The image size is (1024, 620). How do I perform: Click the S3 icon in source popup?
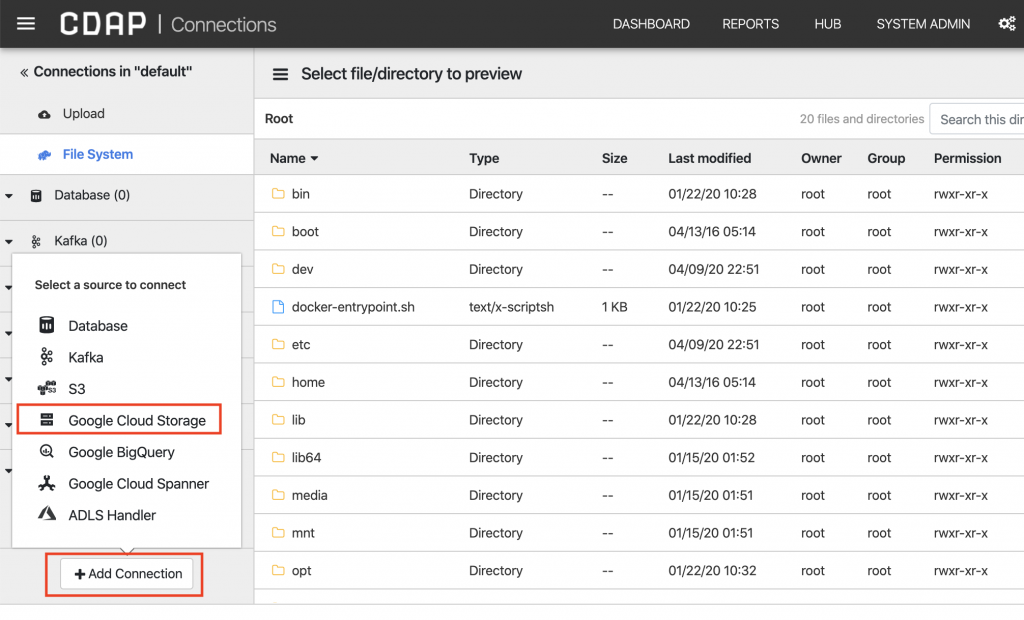[x=46, y=389]
